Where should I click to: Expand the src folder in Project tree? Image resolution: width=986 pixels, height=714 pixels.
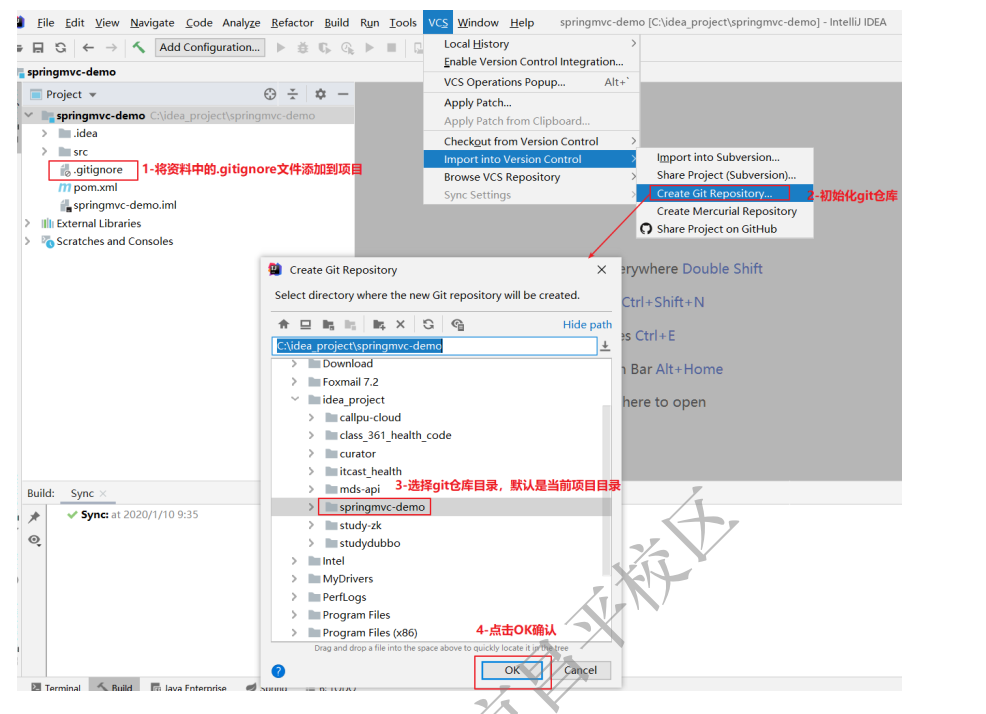tap(44, 152)
